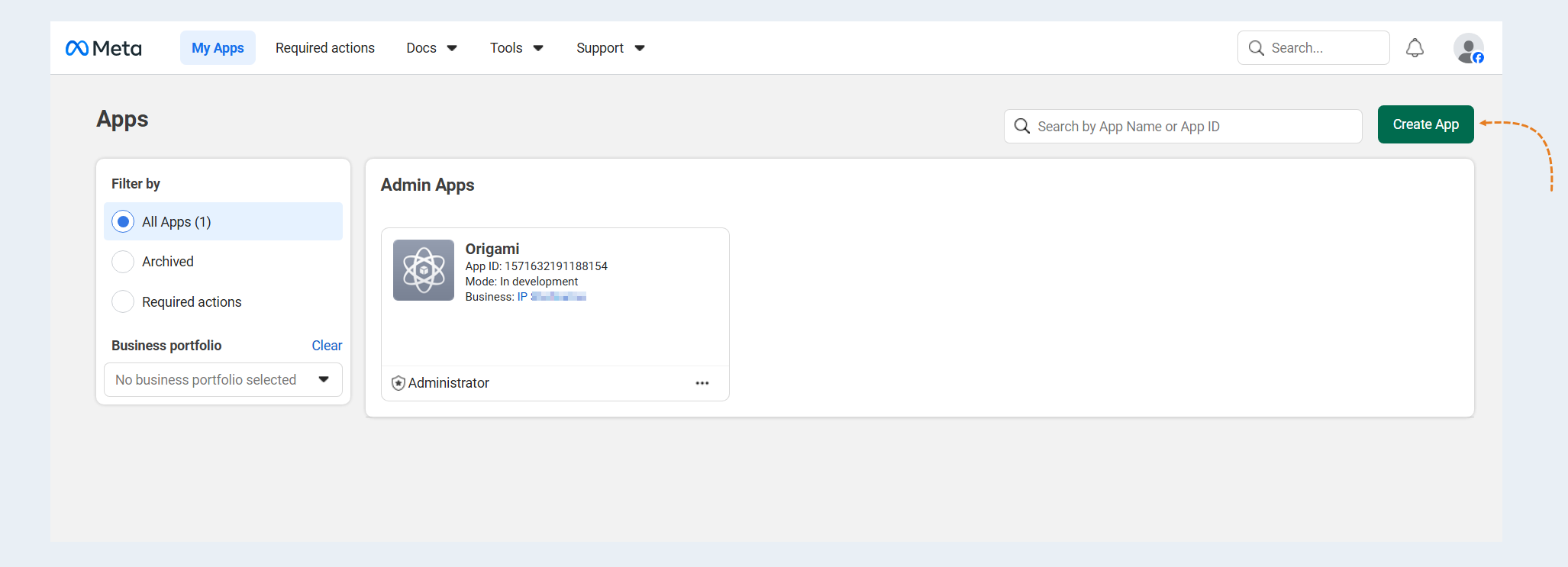Viewport: 1568px width, 567px height.
Task: Open the business portfolio dropdown
Action: 223,380
